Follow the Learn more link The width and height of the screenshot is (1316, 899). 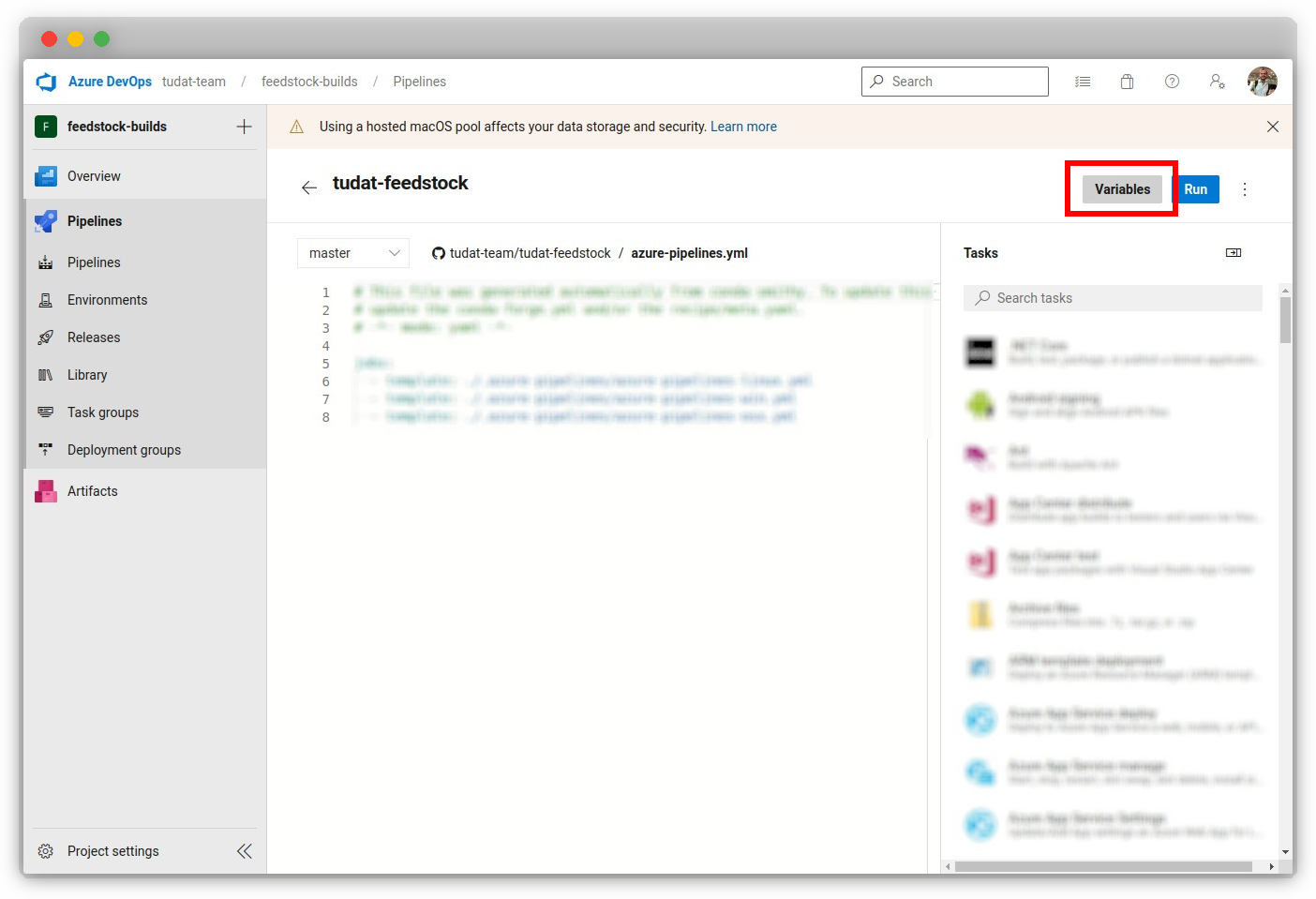(x=743, y=127)
